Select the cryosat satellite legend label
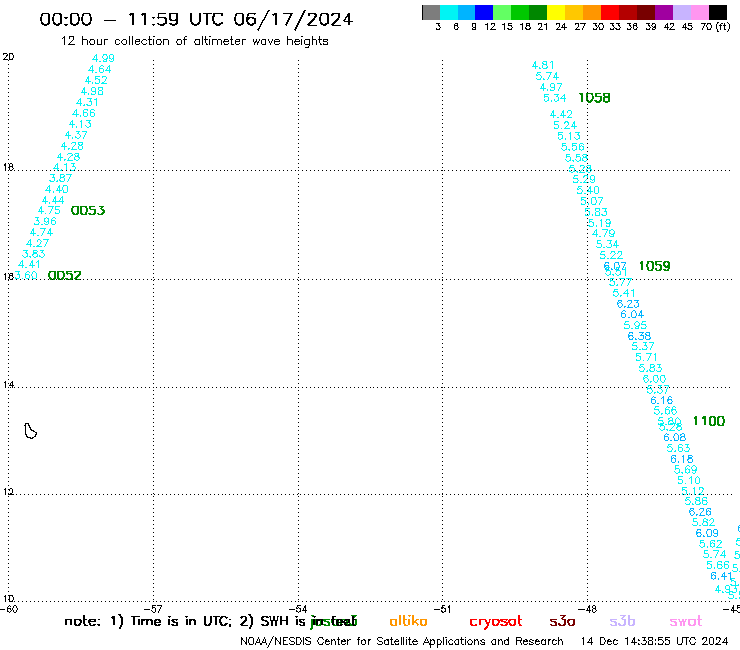The image size is (740, 650). [496, 621]
